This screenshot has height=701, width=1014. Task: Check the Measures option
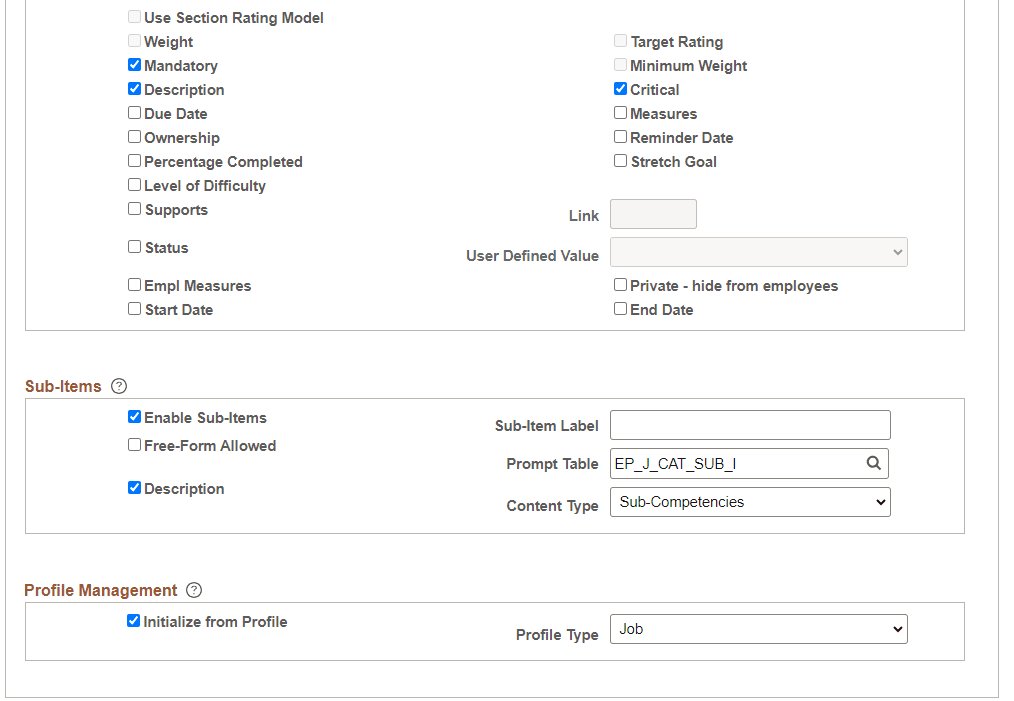click(620, 112)
